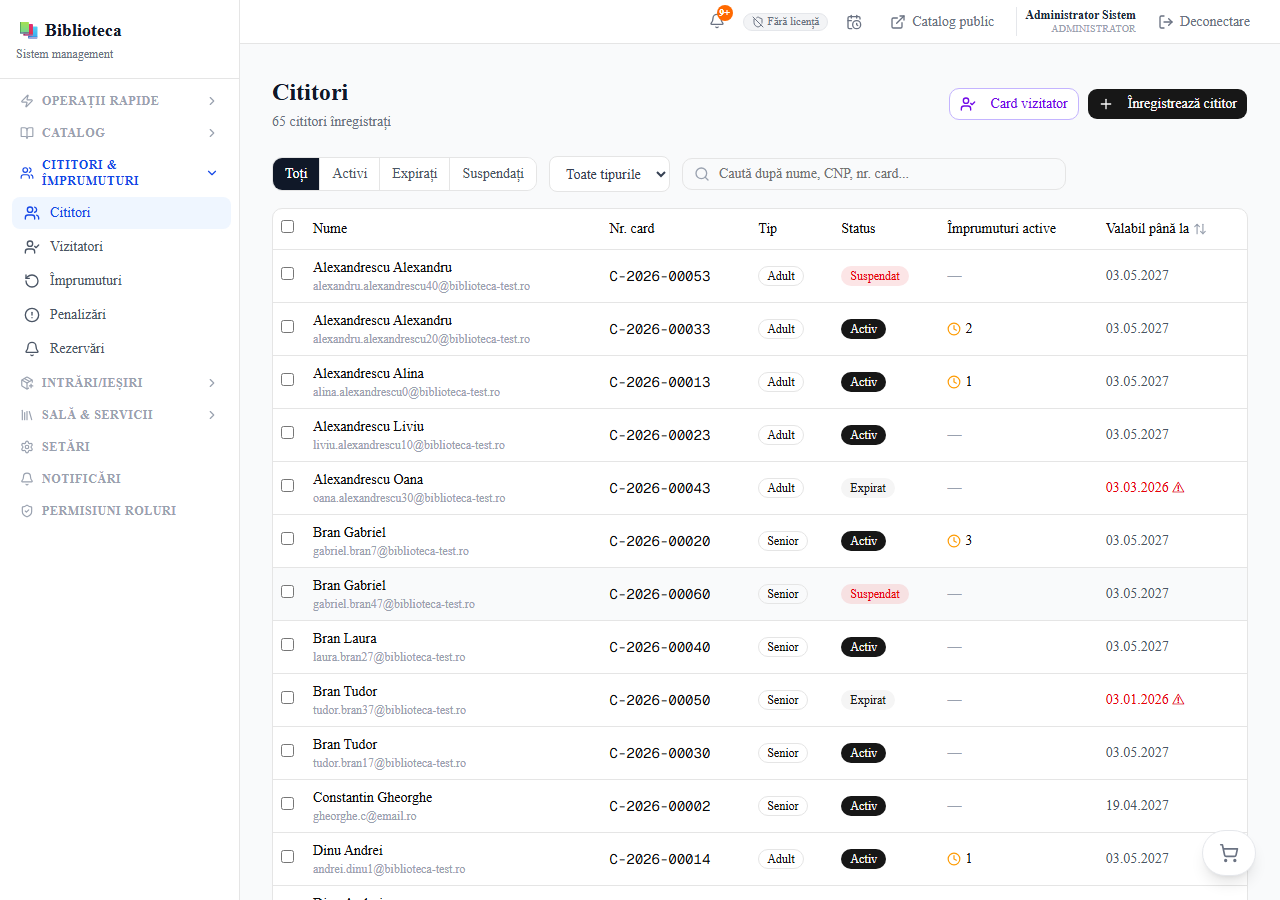Open the Toate tipurile dropdown

(x=609, y=174)
